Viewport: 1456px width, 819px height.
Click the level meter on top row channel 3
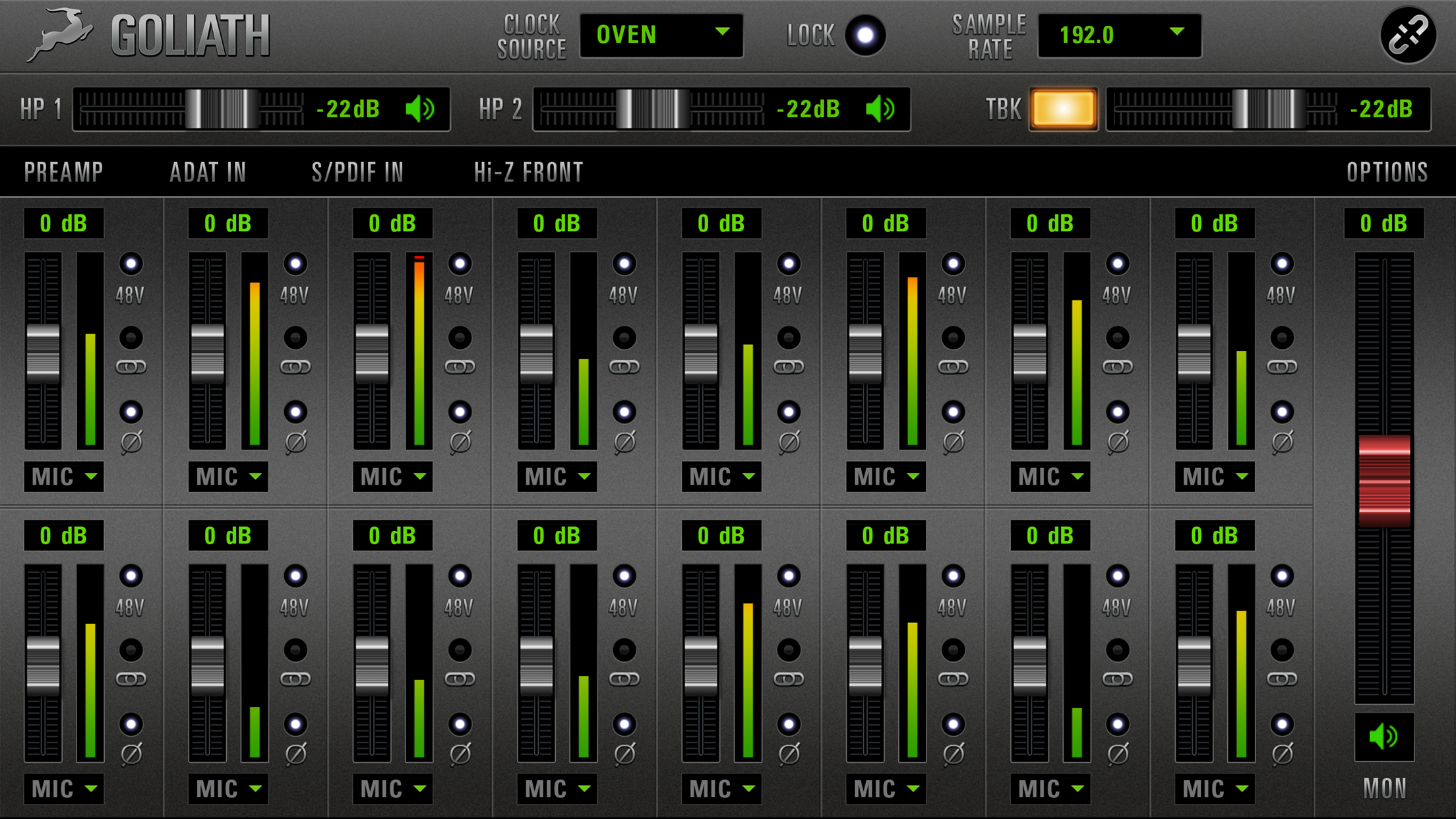click(419, 350)
